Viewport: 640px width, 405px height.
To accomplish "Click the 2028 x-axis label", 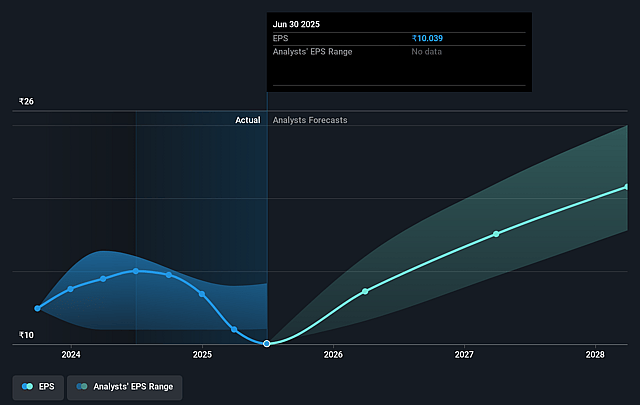I will tap(595, 355).
